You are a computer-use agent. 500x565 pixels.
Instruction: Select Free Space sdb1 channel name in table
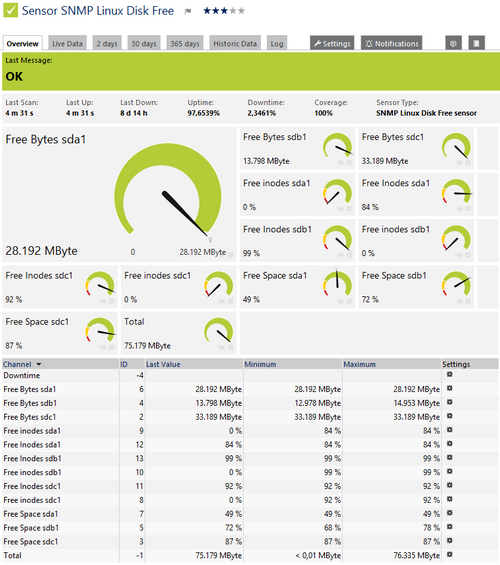pos(31,528)
